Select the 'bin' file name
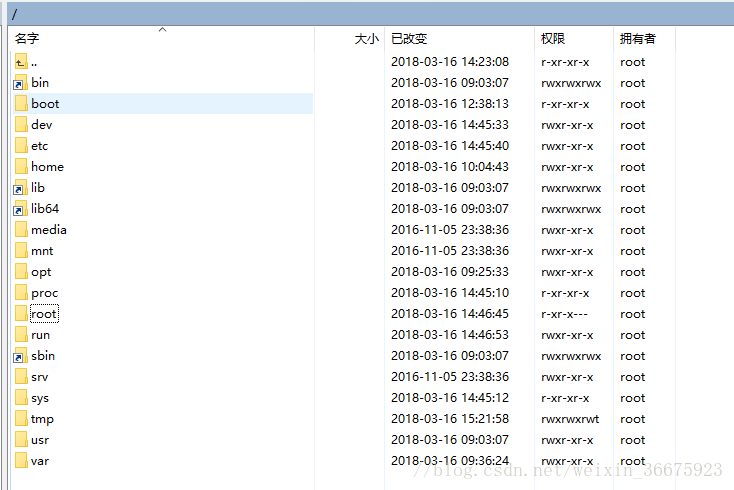 (x=40, y=83)
